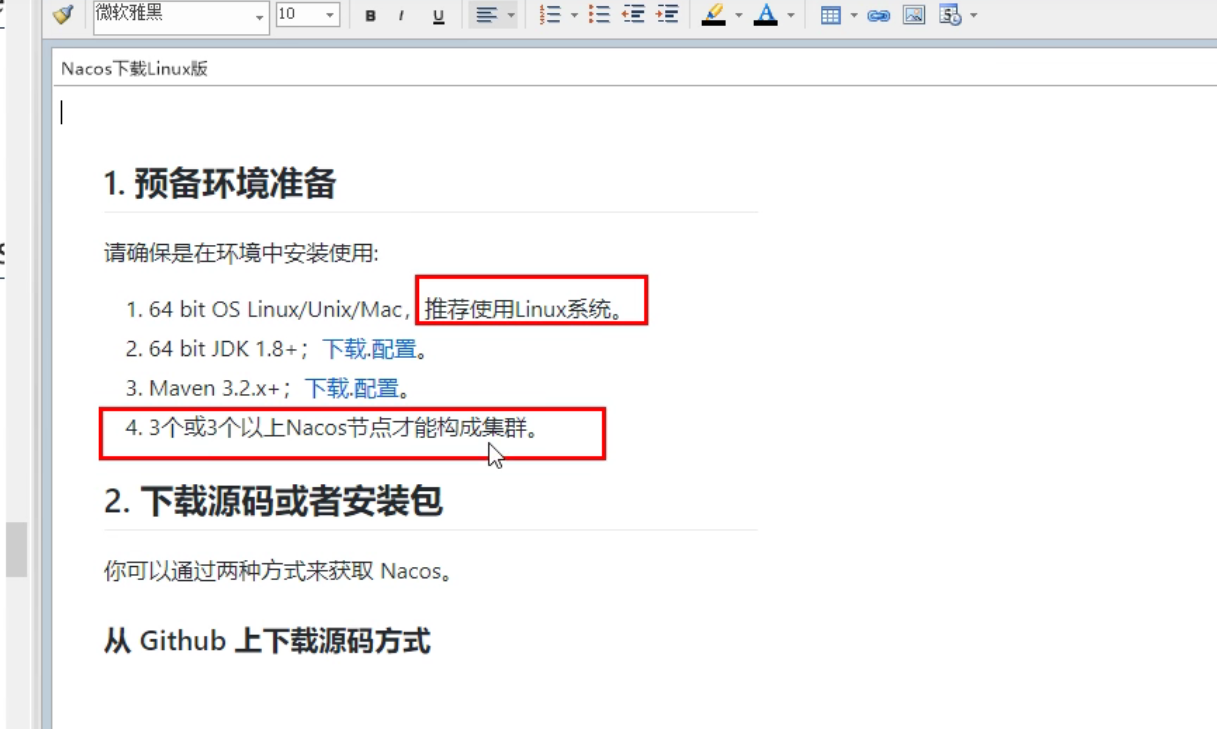1217x729 pixels.
Task: Click the text 64 bit OS Linux/Unix/Mac
Action: pyautogui.click(x=275, y=310)
